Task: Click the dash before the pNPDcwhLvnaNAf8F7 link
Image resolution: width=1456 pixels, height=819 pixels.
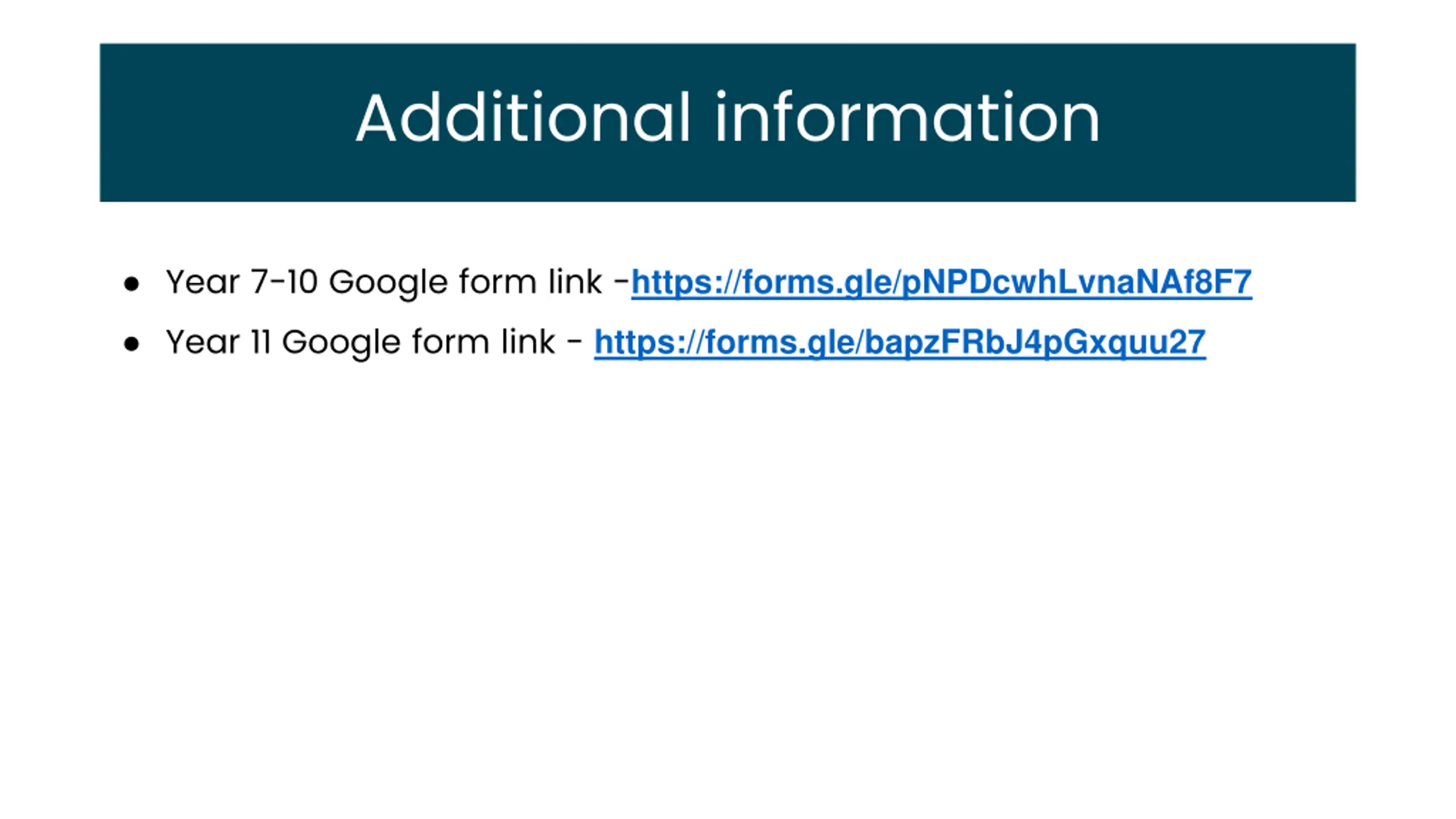Action: (622, 281)
